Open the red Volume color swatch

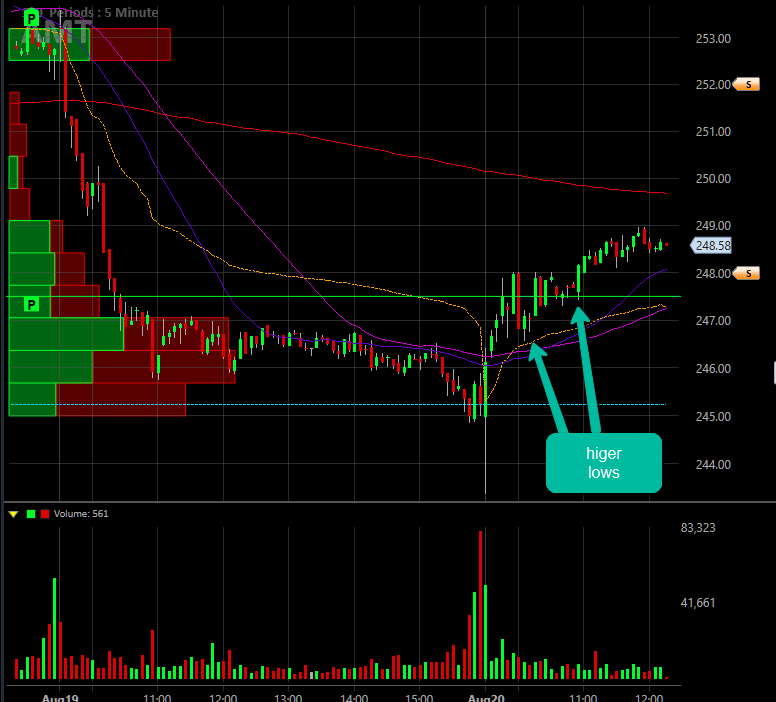[x=45, y=514]
